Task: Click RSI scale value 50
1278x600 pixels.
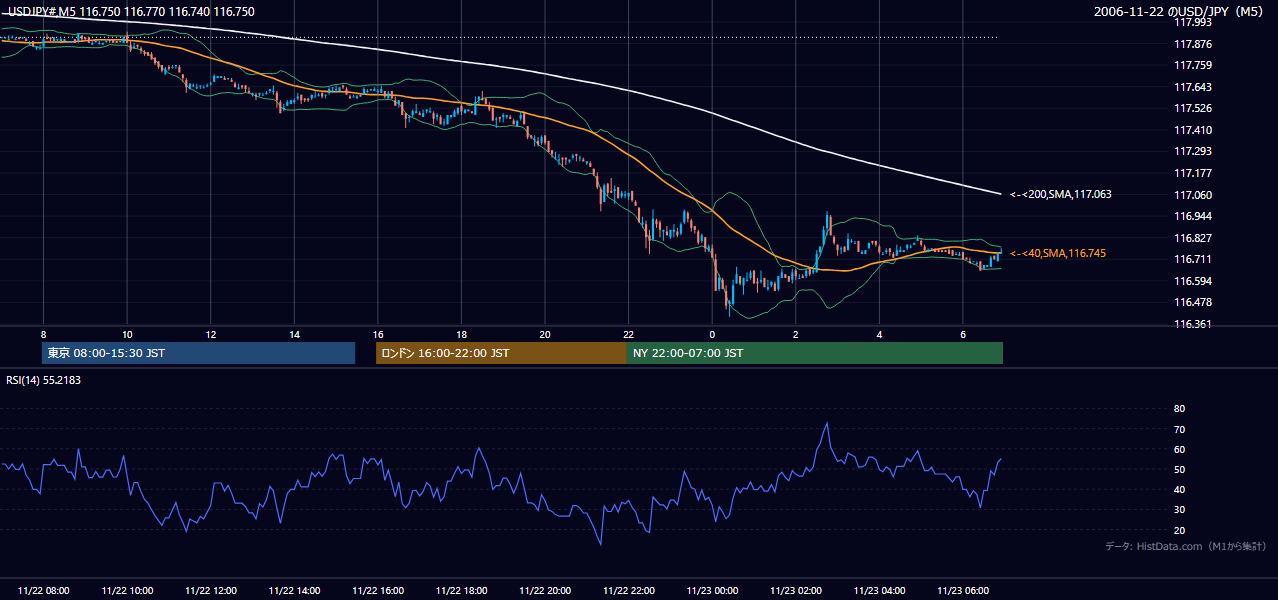Action: point(1179,469)
